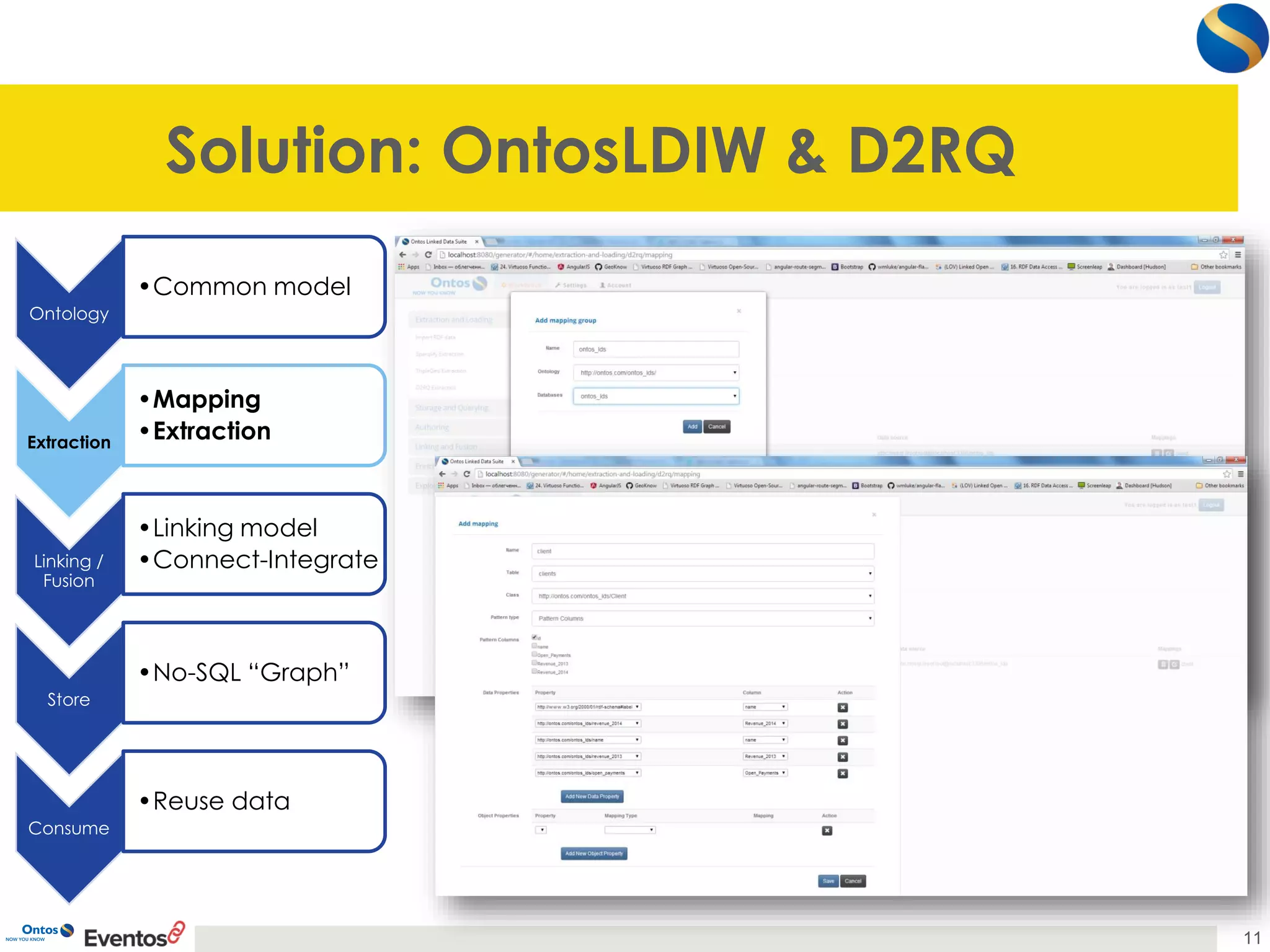Click the Name field containing client

(703, 552)
